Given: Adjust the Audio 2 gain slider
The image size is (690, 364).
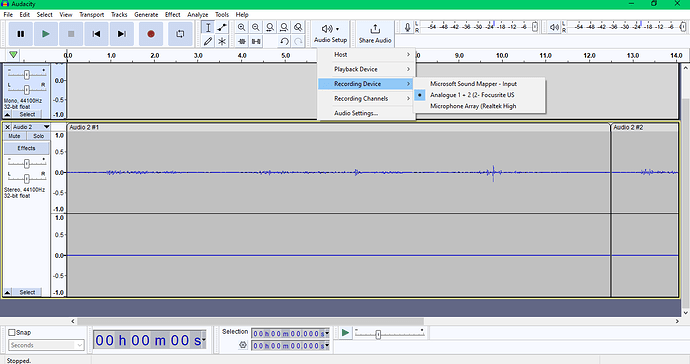Looking at the screenshot, I should pos(26,164).
